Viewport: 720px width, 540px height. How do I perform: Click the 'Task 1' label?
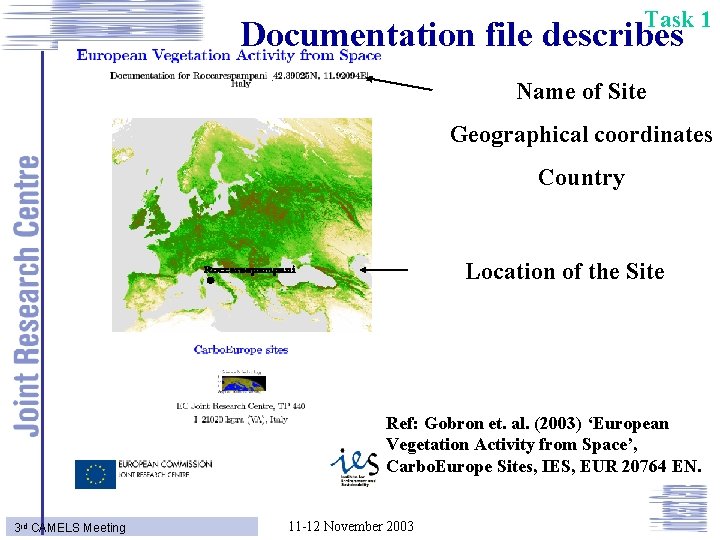click(678, 19)
